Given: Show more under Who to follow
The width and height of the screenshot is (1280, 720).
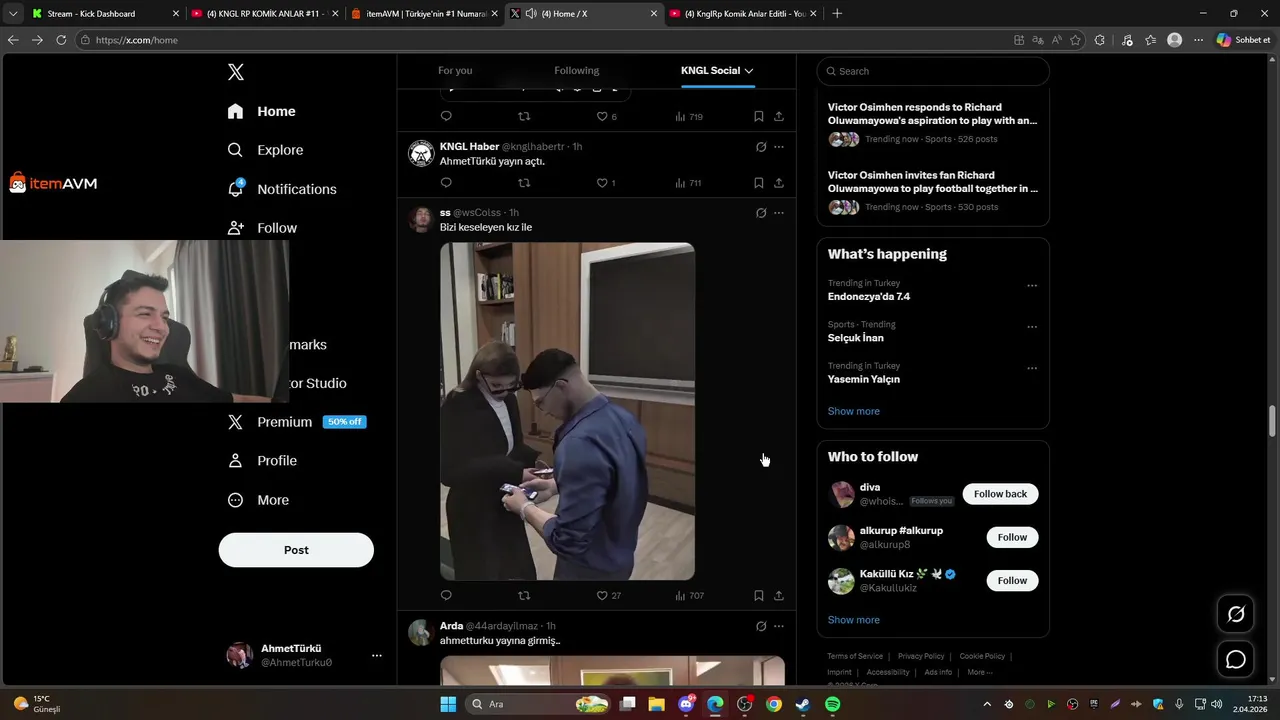Looking at the screenshot, I should (x=853, y=620).
